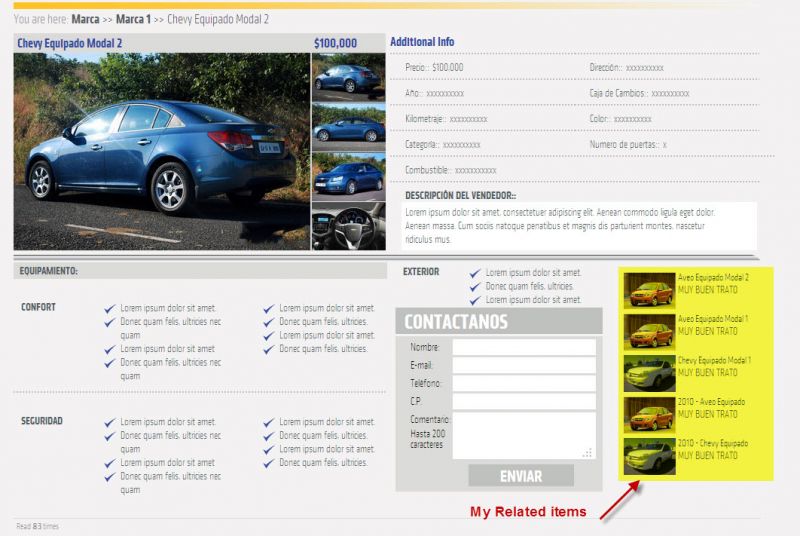Click the resize grip of the Comentario box
The width and height of the screenshot is (800, 536).
tap(588, 453)
